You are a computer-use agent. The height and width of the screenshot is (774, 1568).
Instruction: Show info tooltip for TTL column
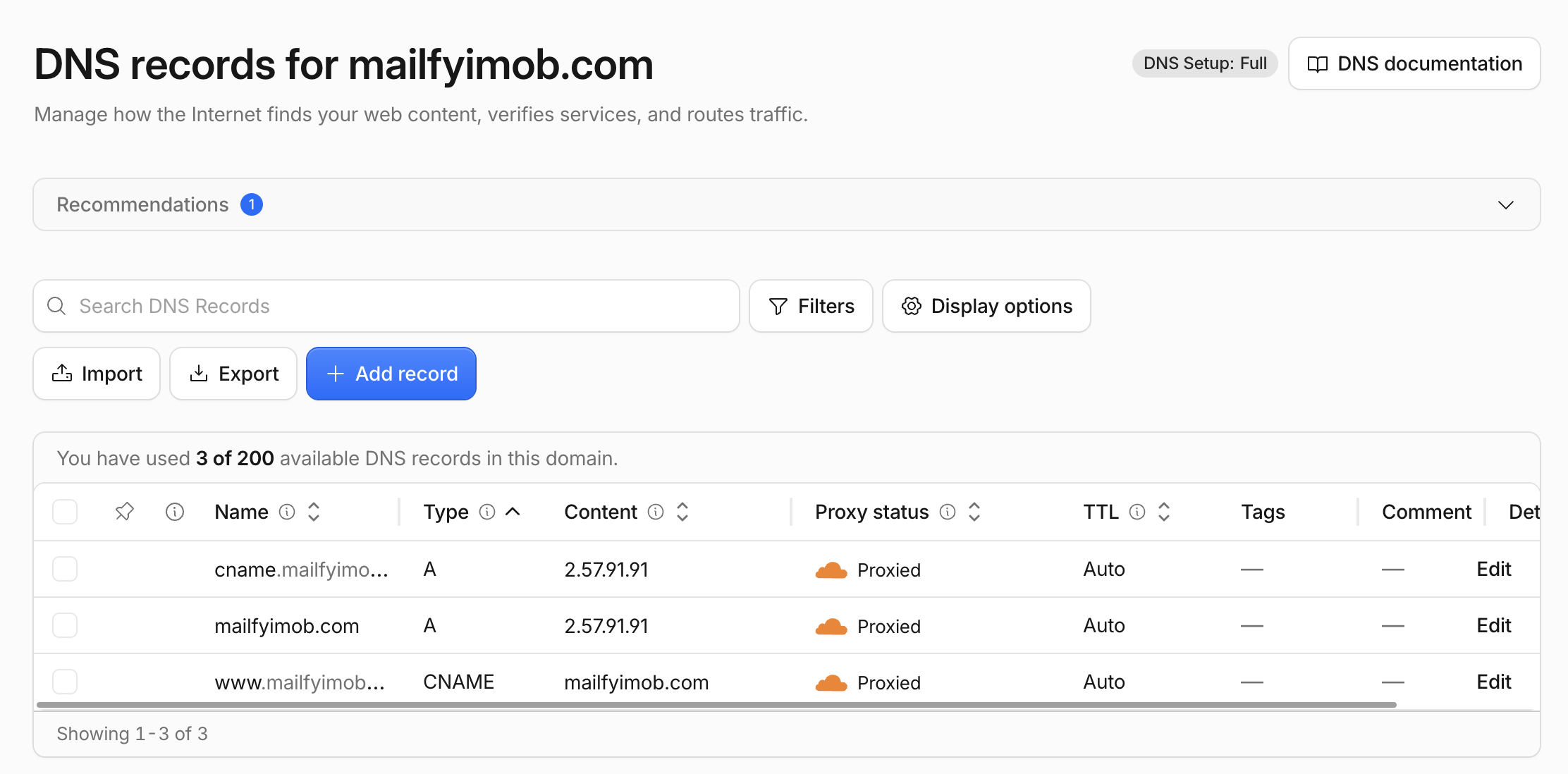point(1137,512)
